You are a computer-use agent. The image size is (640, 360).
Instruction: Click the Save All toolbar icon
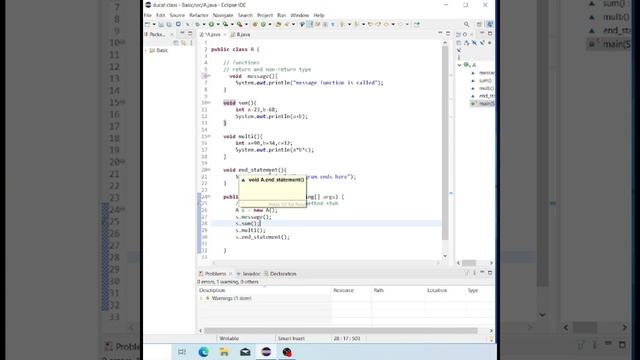[169, 24]
